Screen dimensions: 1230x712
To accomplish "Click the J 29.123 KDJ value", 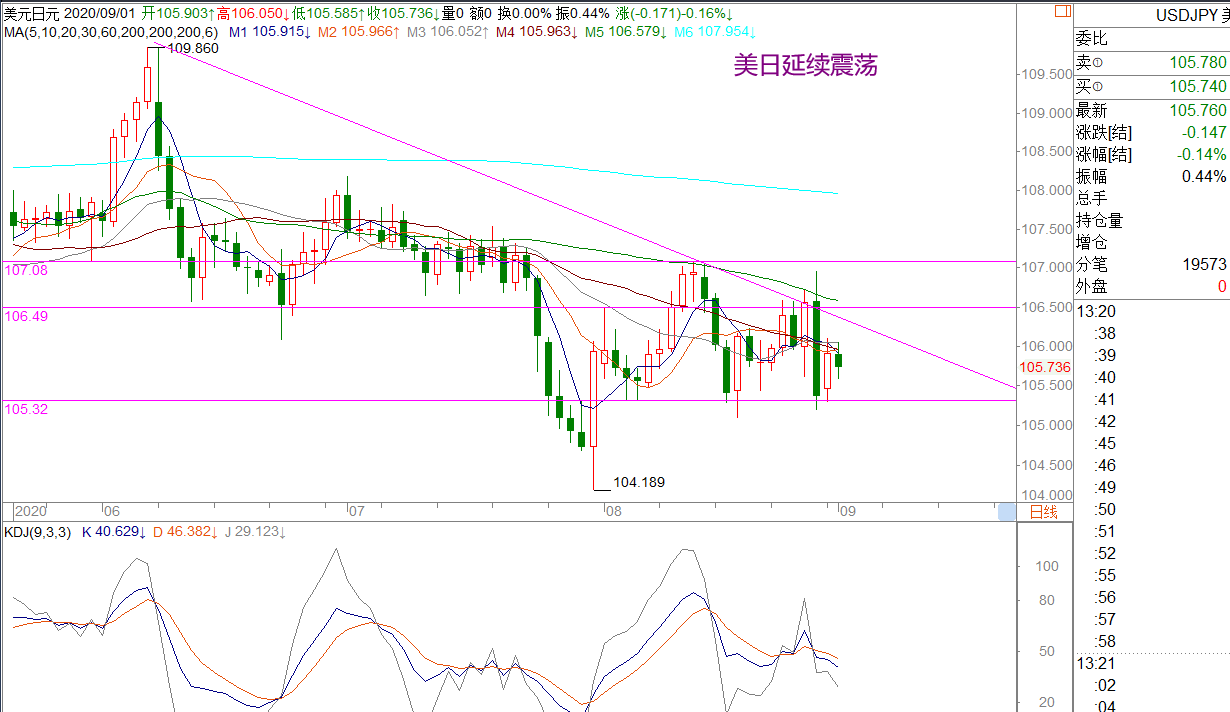I will pos(255,532).
